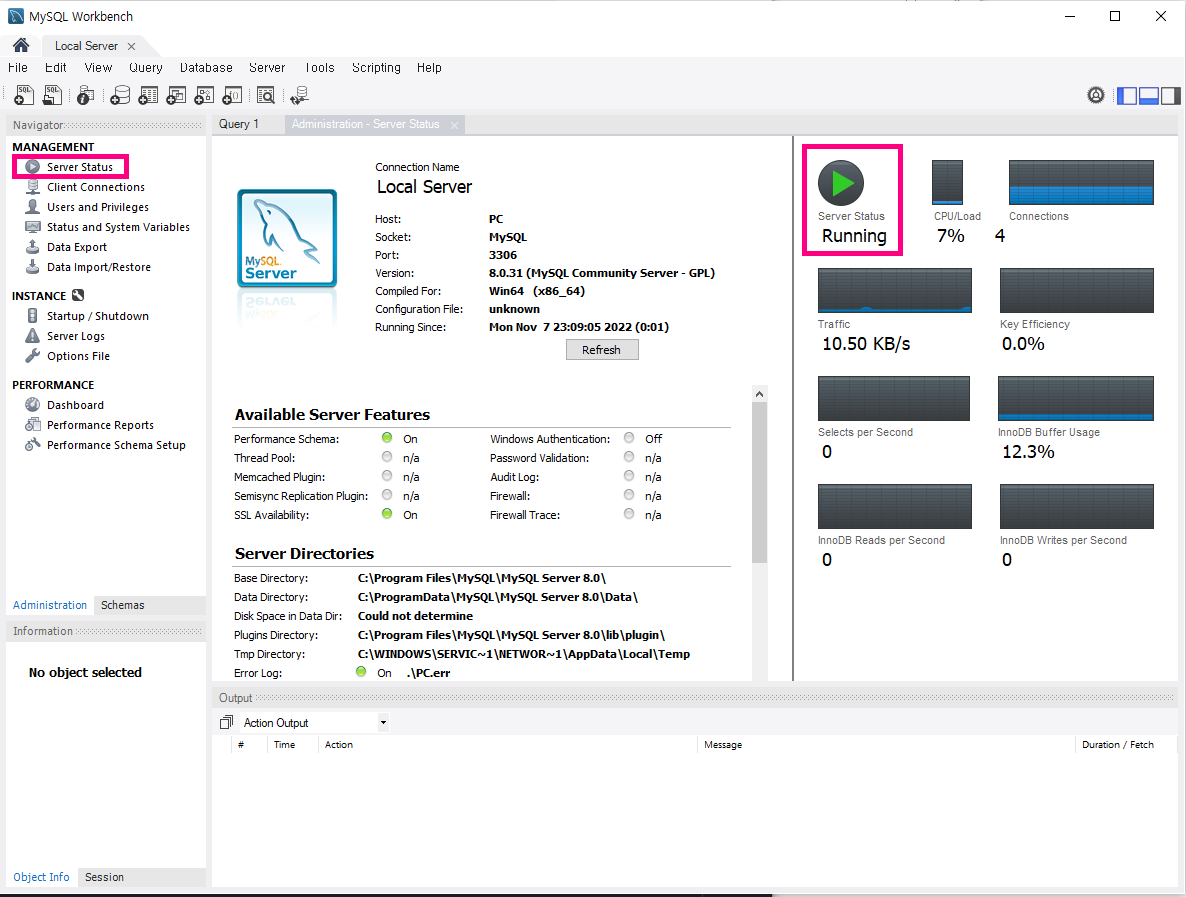Open SQL script file icon
Viewport: 1186px width, 897px height.
52,95
